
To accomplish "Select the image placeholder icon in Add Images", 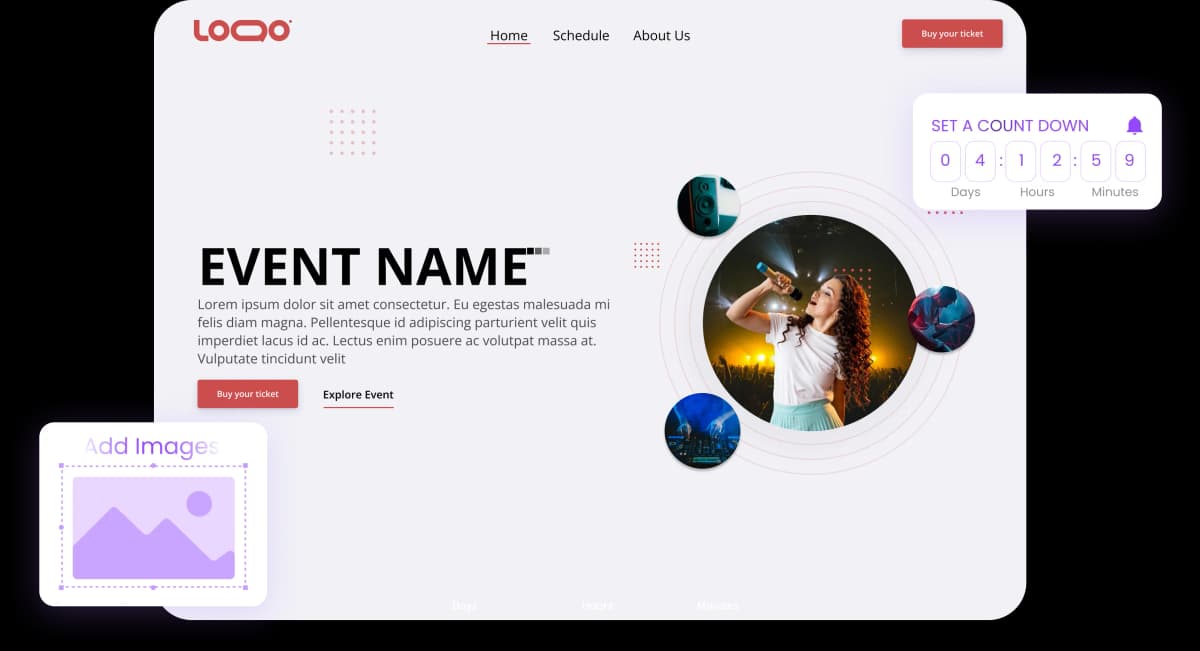I will pyautogui.click(x=153, y=527).
